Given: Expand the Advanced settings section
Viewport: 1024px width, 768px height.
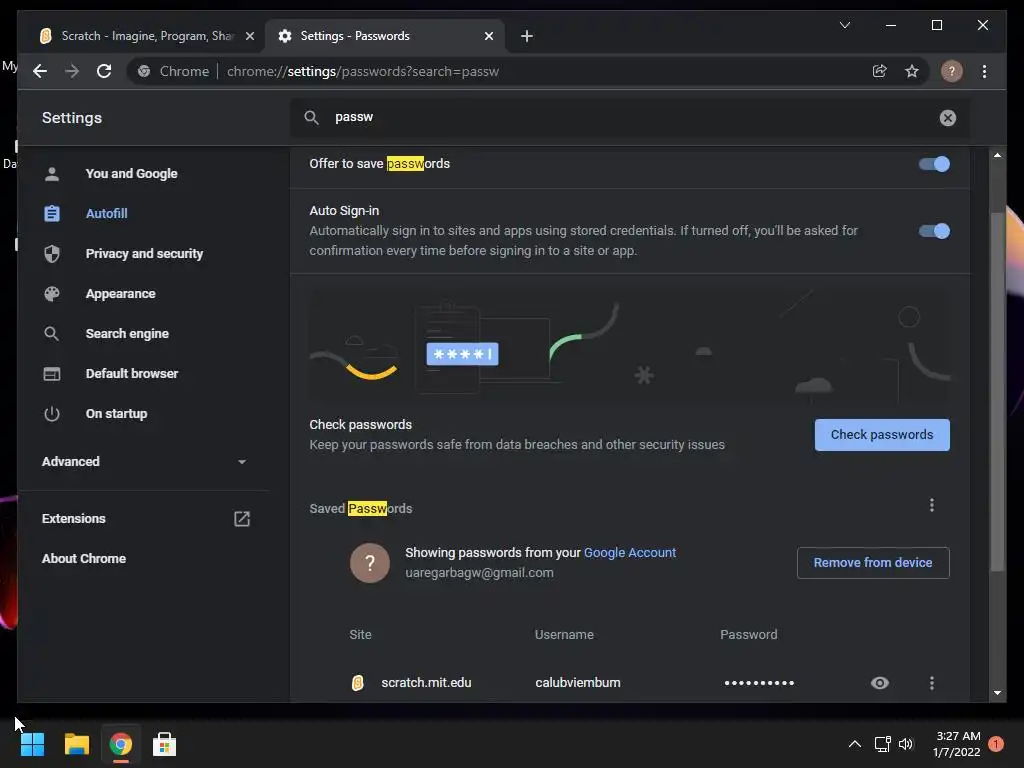Looking at the screenshot, I should (x=144, y=462).
